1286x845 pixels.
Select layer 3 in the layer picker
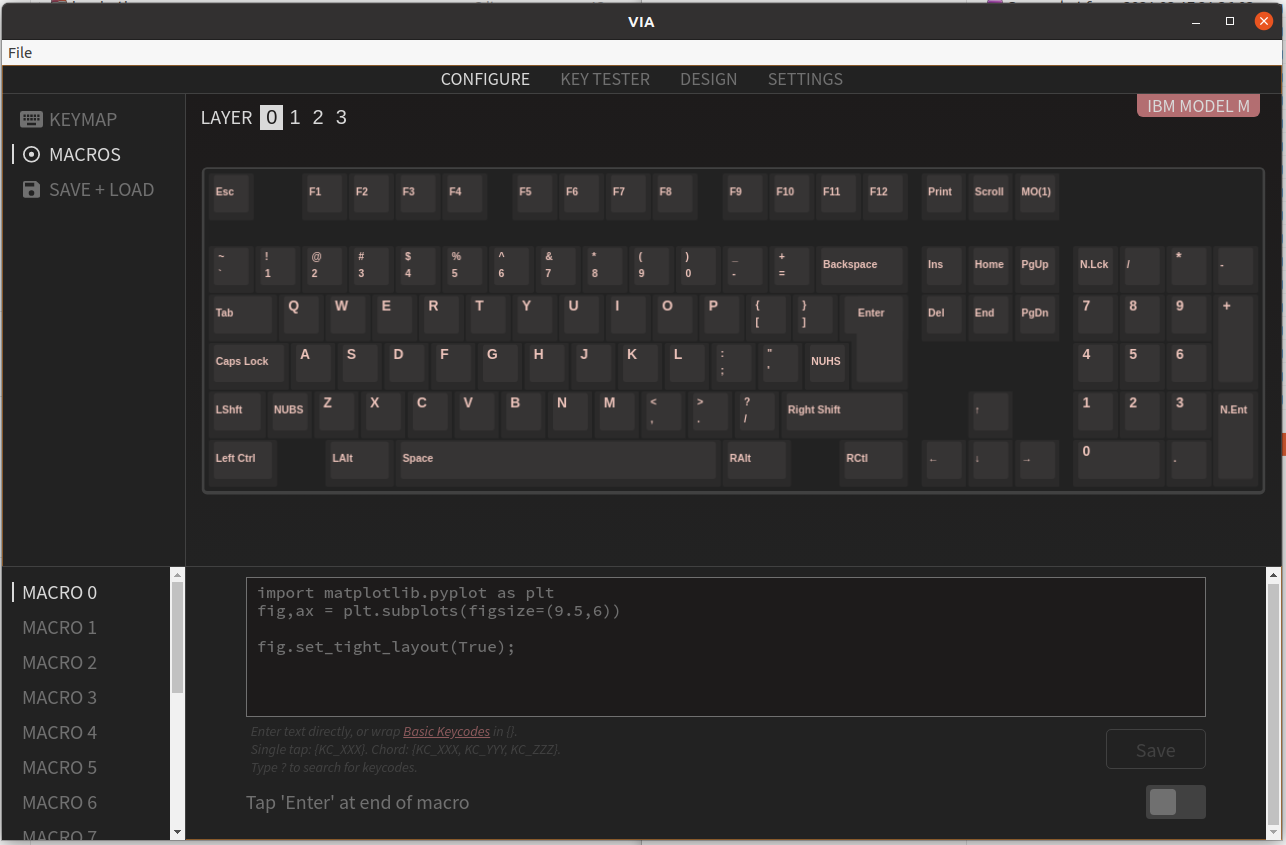341,117
